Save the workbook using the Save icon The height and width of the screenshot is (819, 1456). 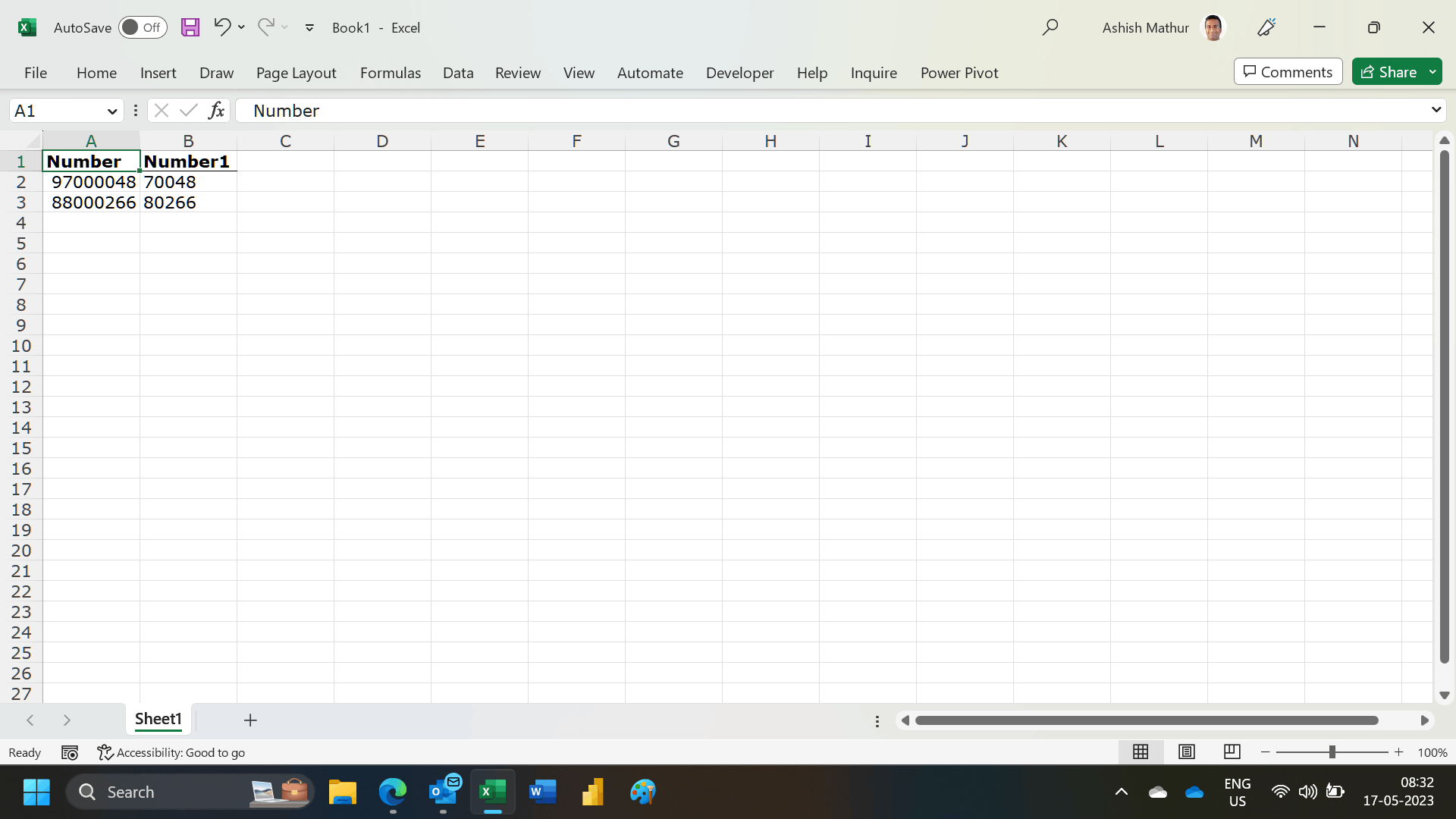coord(190,27)
